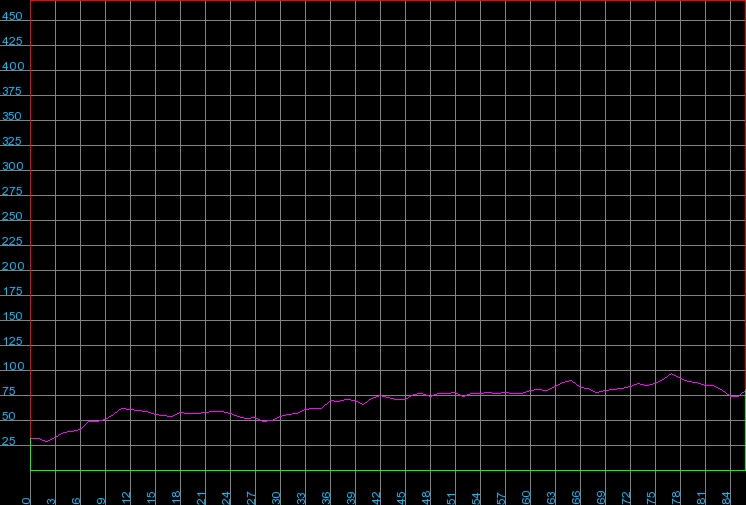Click the 66 label on the horizontal axis
Image resolution: width=746 pixels, height=505 pixels.
(x=576, y=498)
